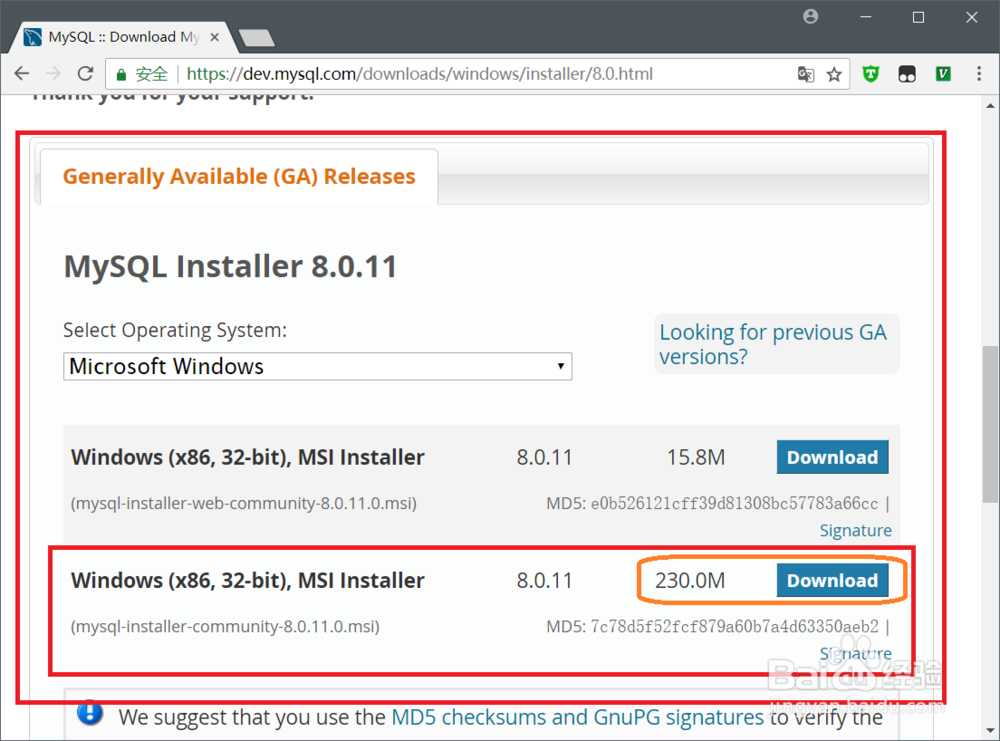Click the black mask extension icon
The image size is (1000, 741).
point(907,74)
